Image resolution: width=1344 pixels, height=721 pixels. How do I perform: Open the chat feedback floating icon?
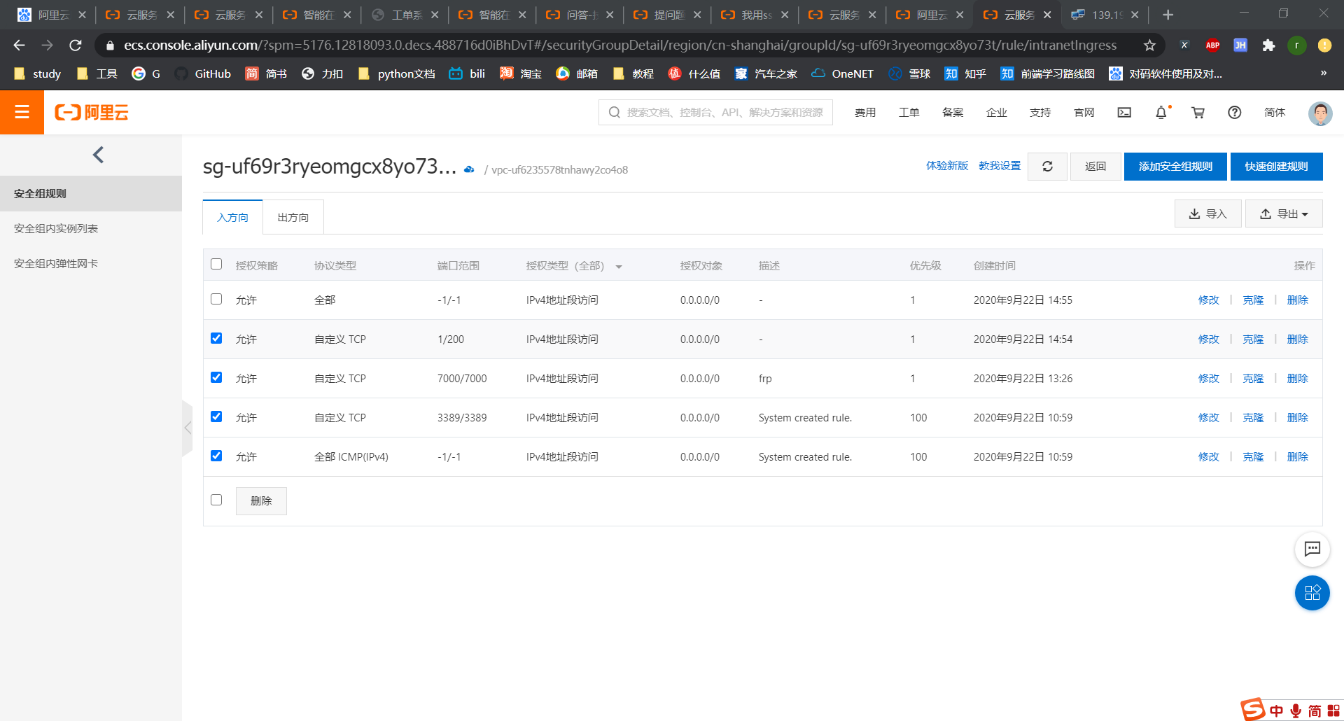[x=1312, y=548]
